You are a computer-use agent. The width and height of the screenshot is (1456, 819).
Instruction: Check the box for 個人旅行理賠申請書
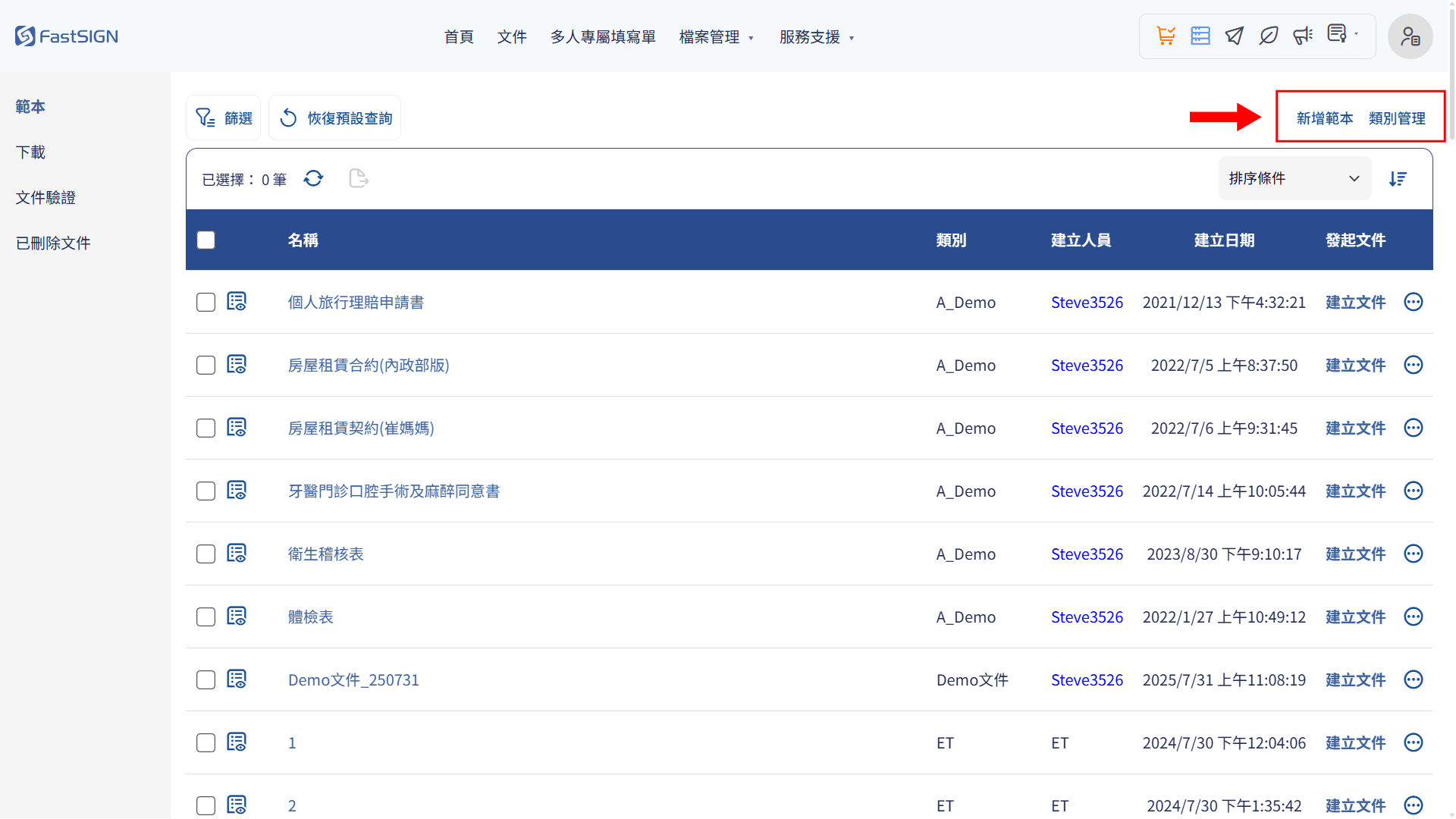coord(206,302)
